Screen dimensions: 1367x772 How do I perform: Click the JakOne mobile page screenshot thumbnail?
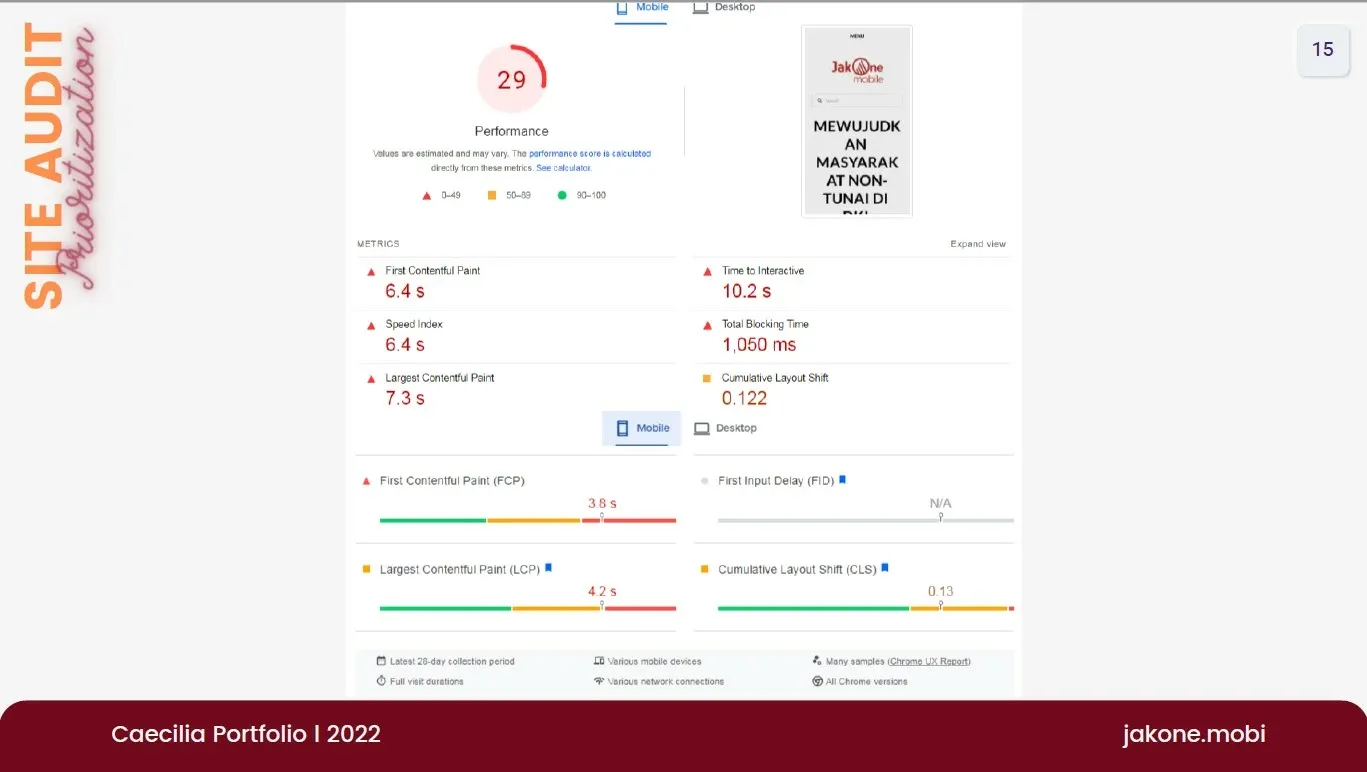click(x=856, y=120)
